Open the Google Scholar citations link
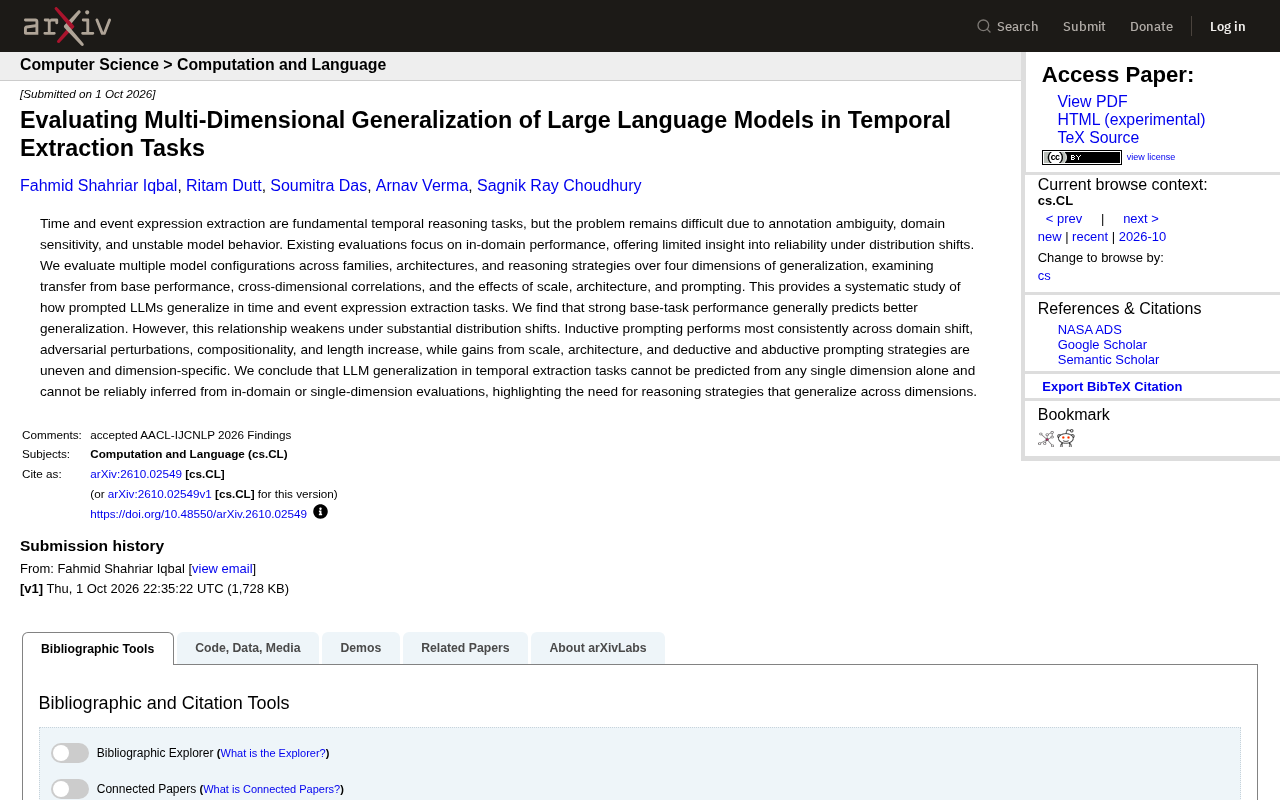The width and height of the screenshot is (1280, 800). (x=1102, y=345)
